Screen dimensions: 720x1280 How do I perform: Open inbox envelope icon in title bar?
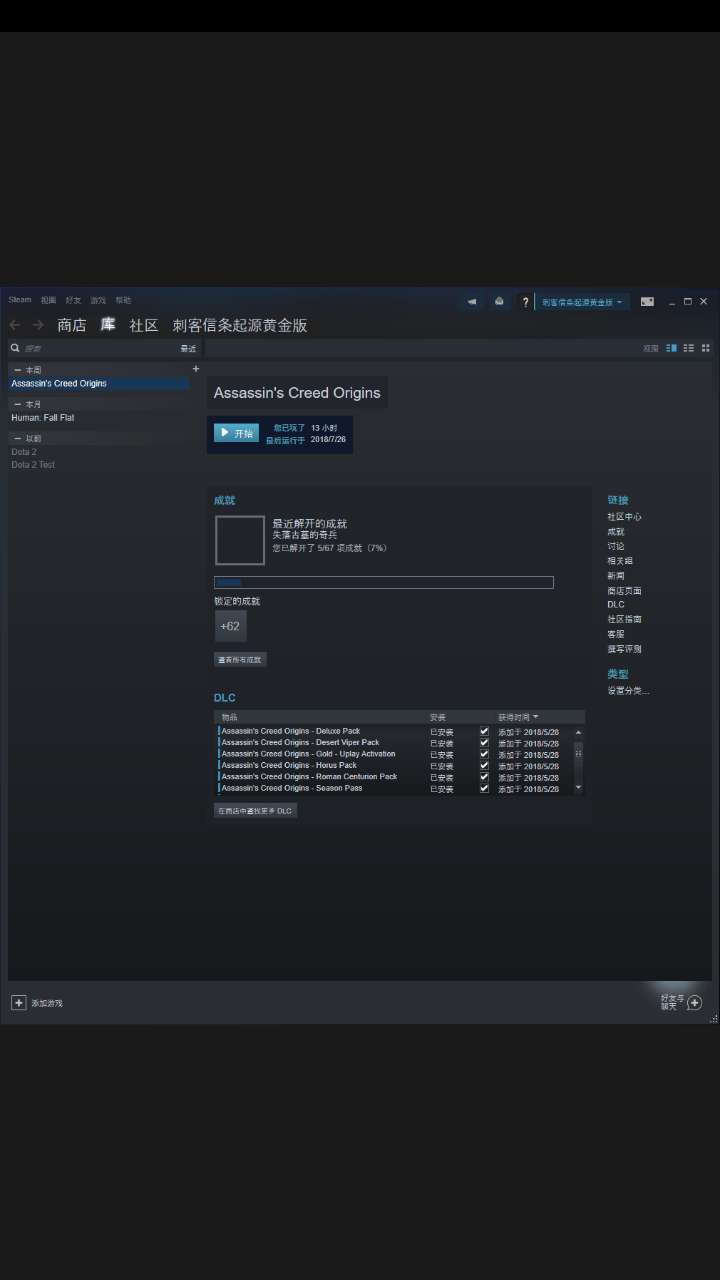499,302
